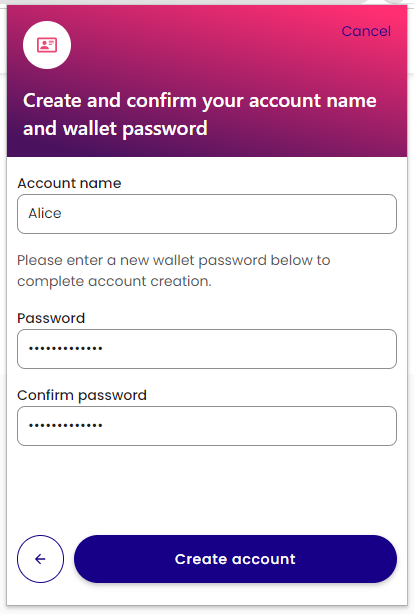This screenshot has height=614, width=414.
Task: Click masked dots in the Password field
Action: [x=65, y=348]
